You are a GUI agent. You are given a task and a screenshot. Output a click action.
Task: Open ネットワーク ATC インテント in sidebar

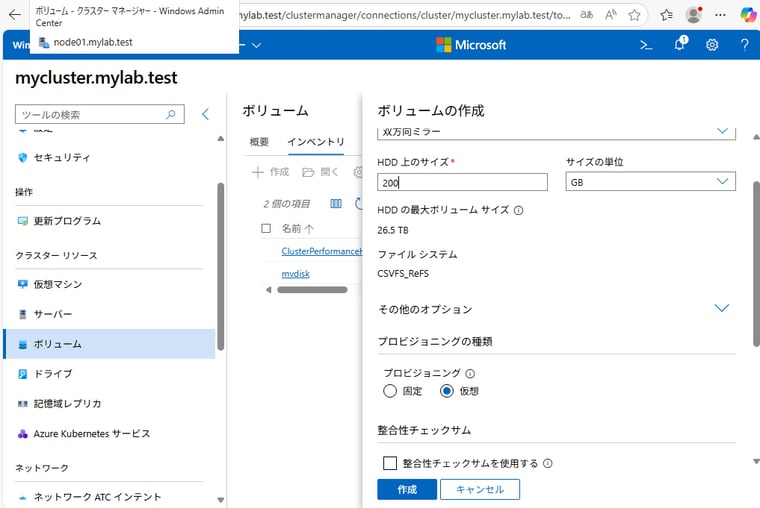[97, 497]
